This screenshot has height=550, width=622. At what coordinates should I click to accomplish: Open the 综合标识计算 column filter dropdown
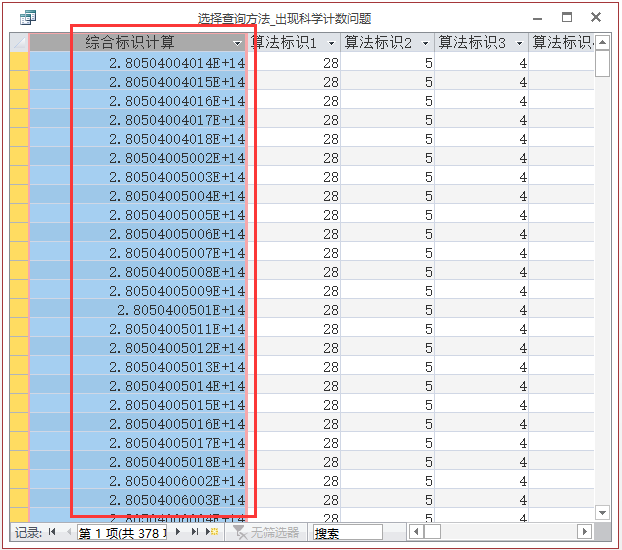[x=237, y=43]
